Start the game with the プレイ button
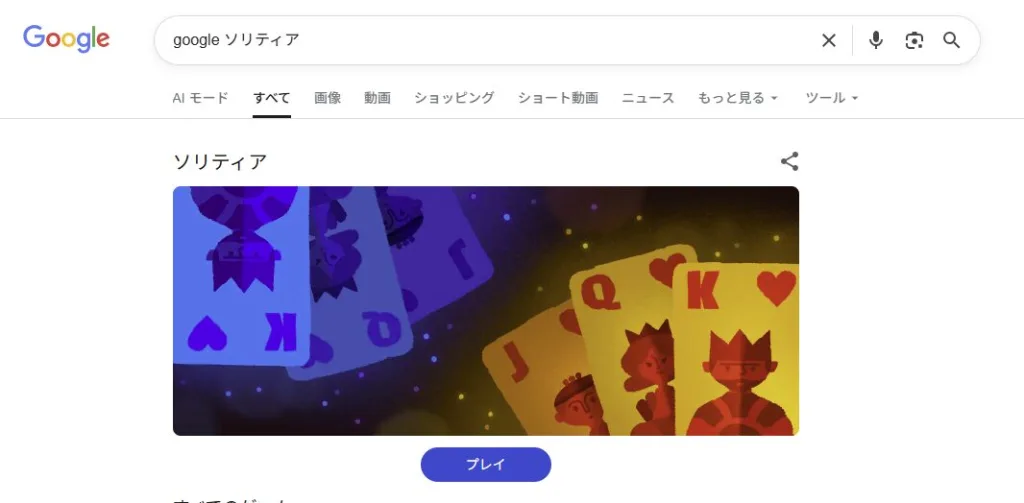The image size is (1024, 503). click(x=486, y=464)
